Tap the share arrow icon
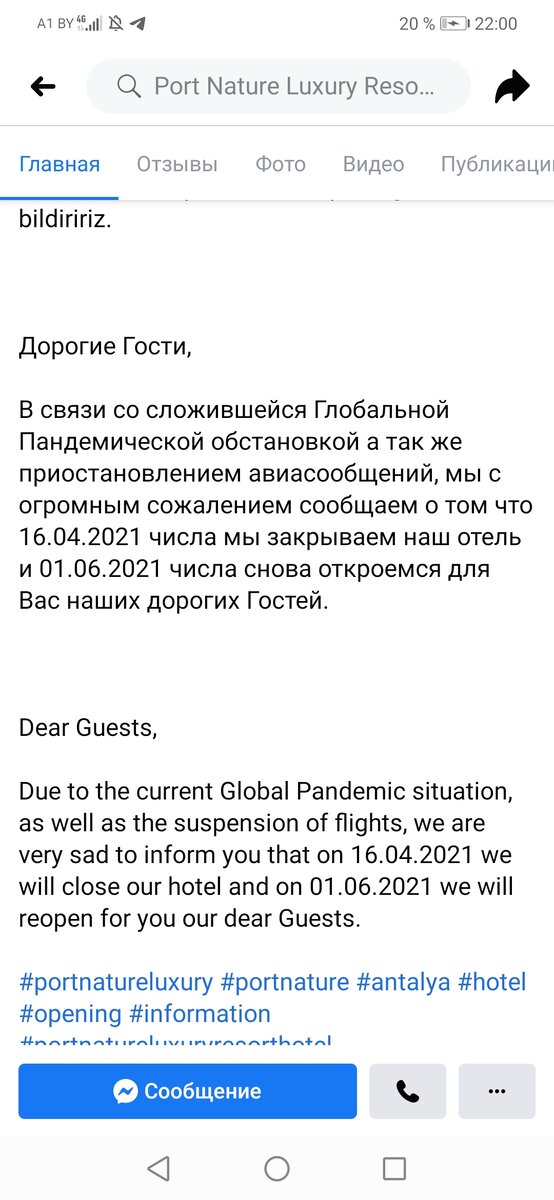The image size is (554, 1200). pyautogui.click(x=512, y=87)
